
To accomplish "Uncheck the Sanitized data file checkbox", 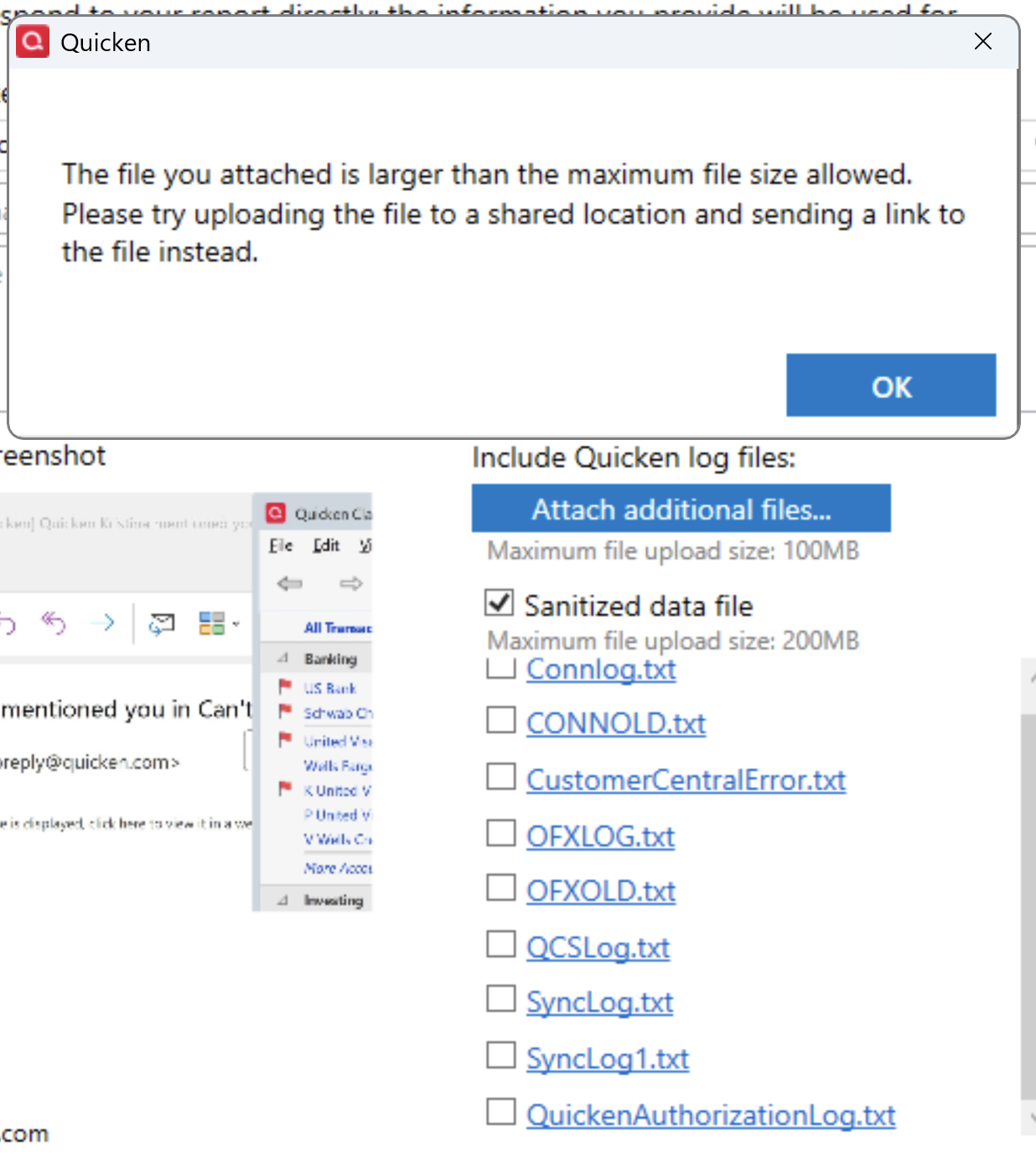I will (x=500, y=603).
